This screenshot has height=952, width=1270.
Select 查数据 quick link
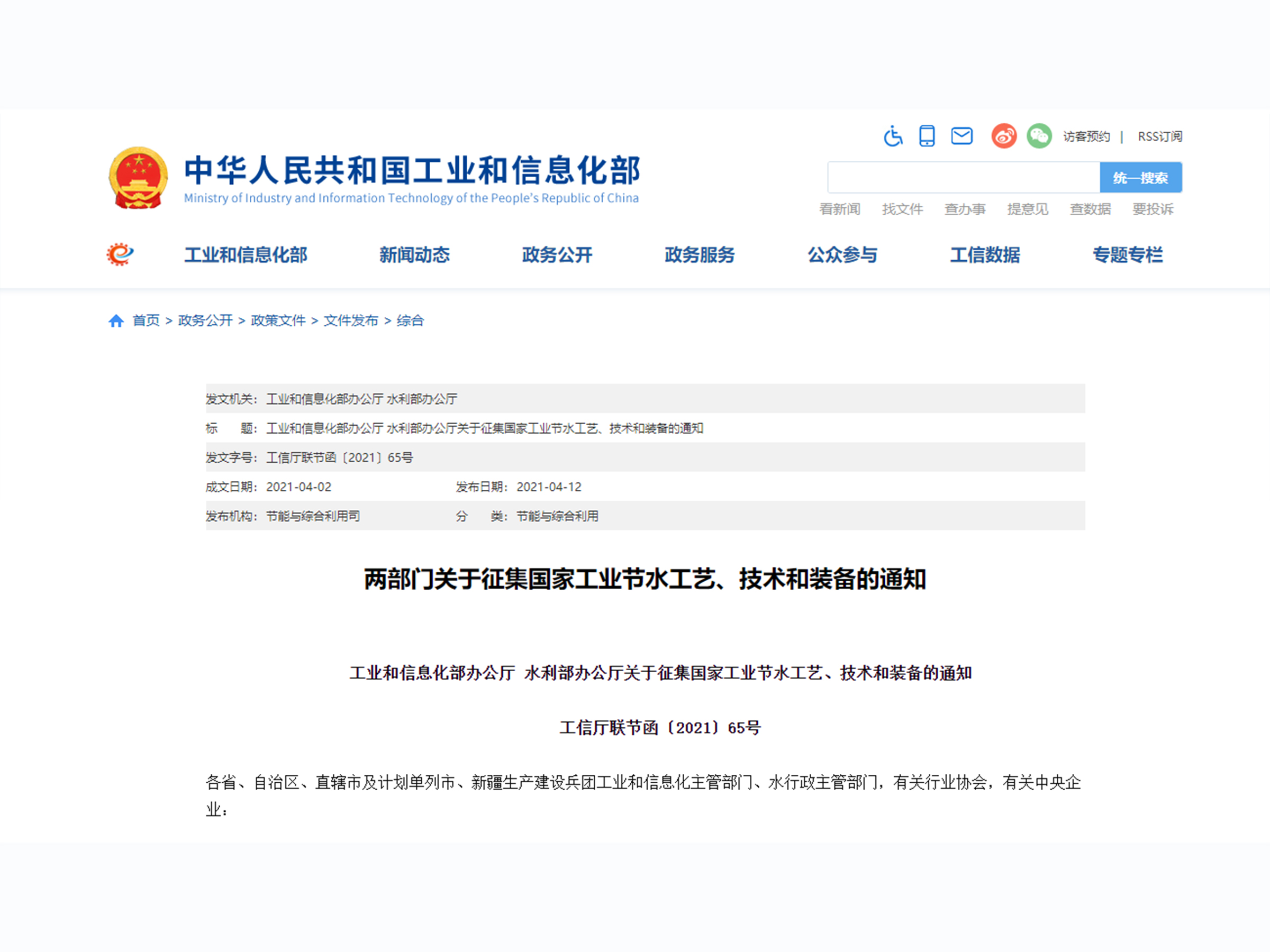[x=1090, y=209]
